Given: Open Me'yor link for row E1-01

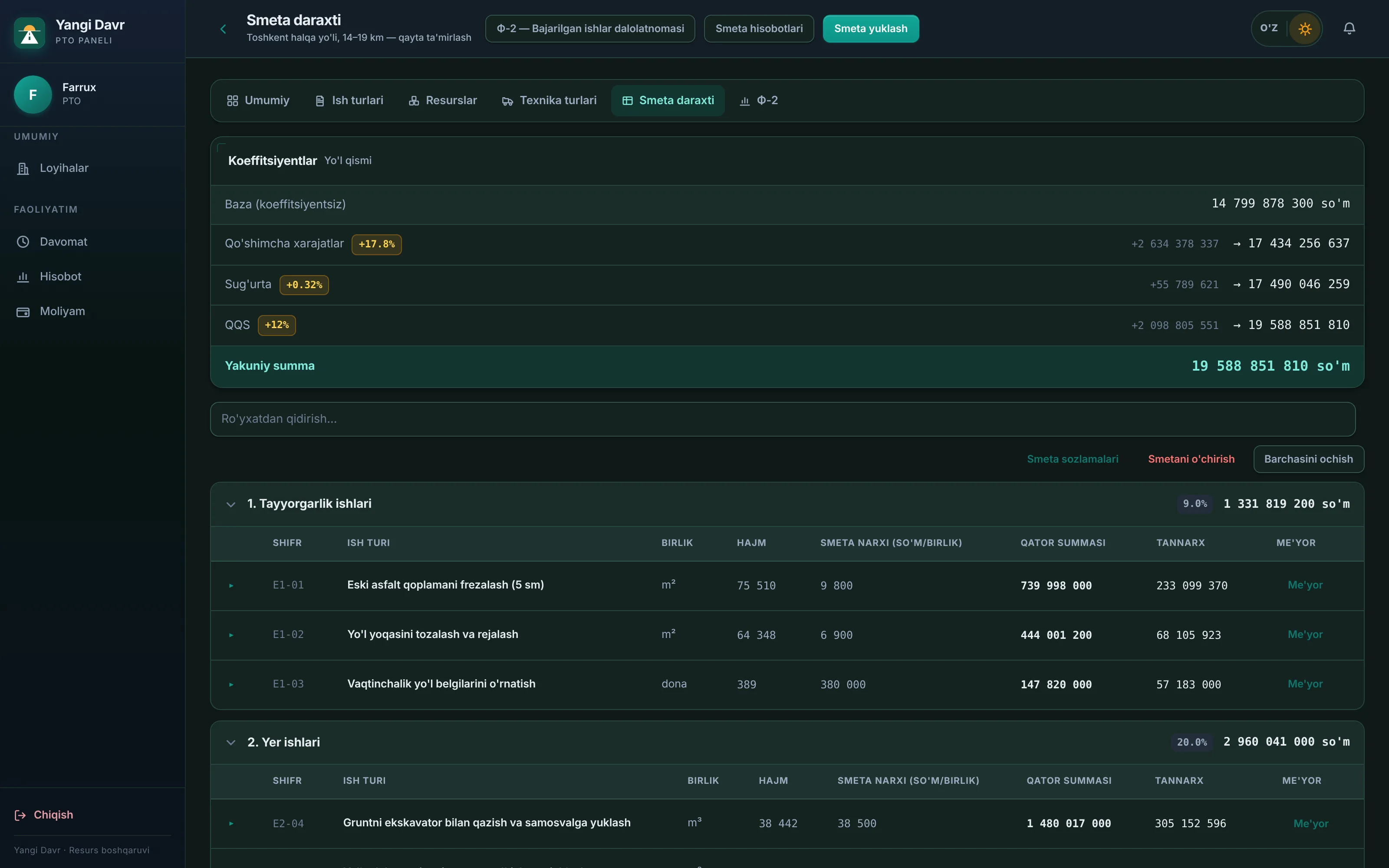Looking at the screenshot, I should (1305, 585).
